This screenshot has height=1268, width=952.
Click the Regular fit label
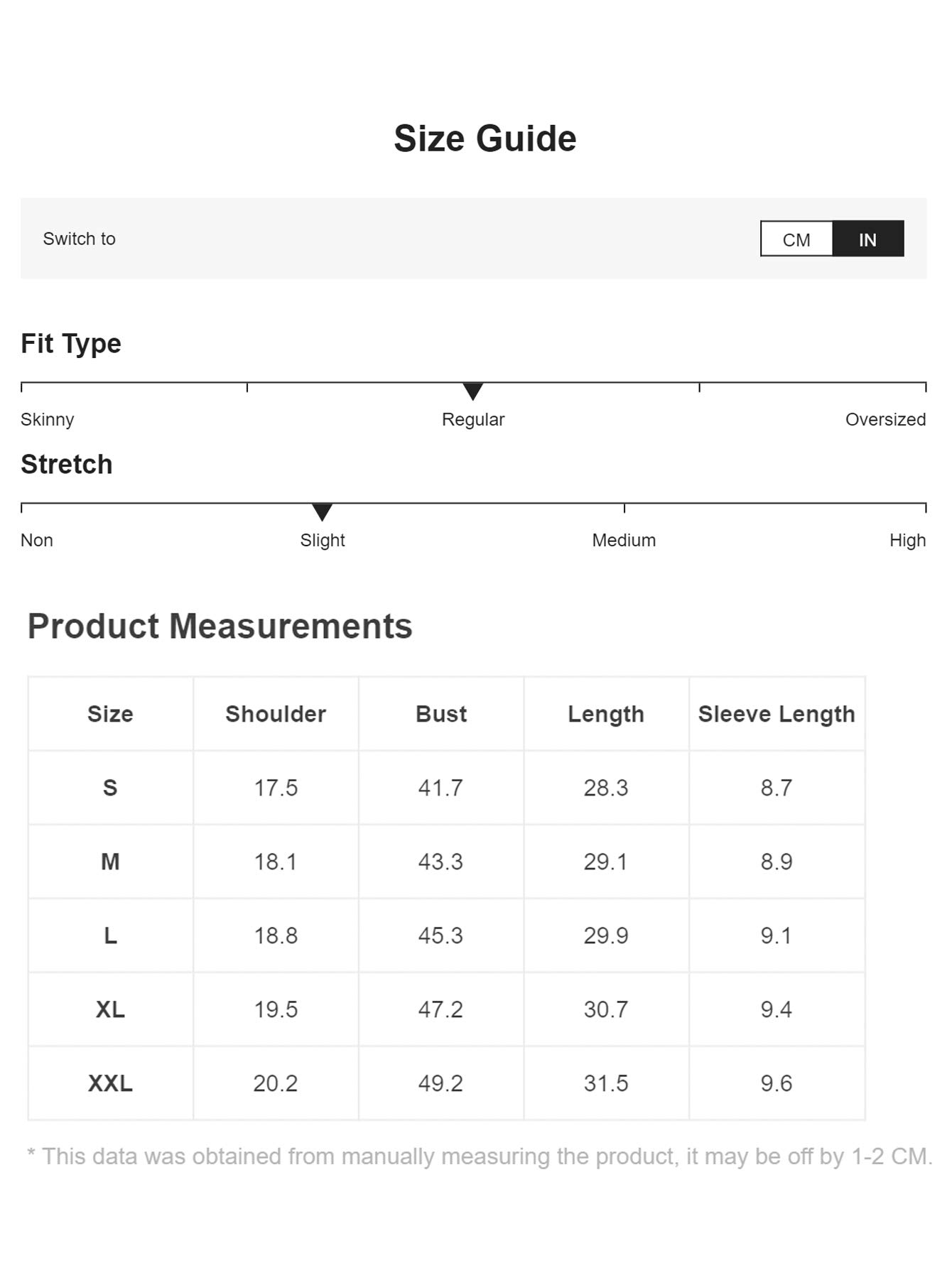click(472, 419)
